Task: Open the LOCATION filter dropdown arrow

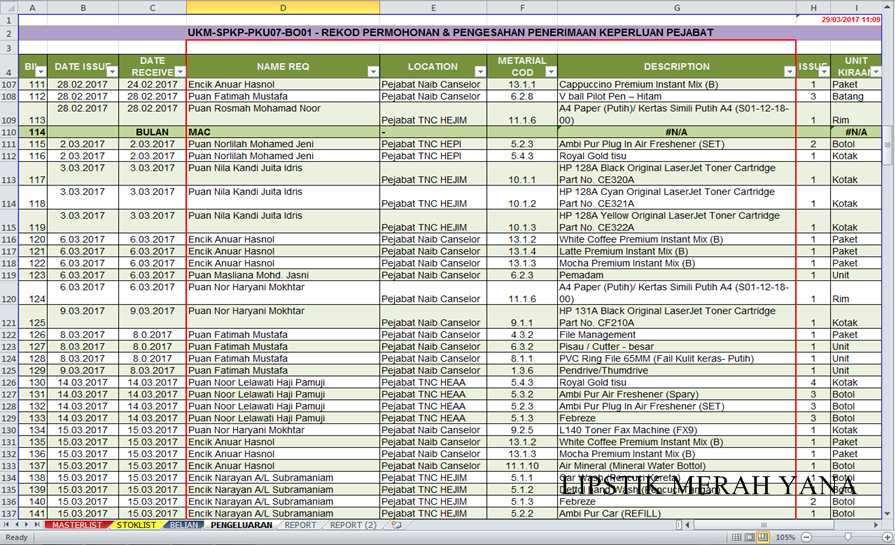Action: coord(480,71)
